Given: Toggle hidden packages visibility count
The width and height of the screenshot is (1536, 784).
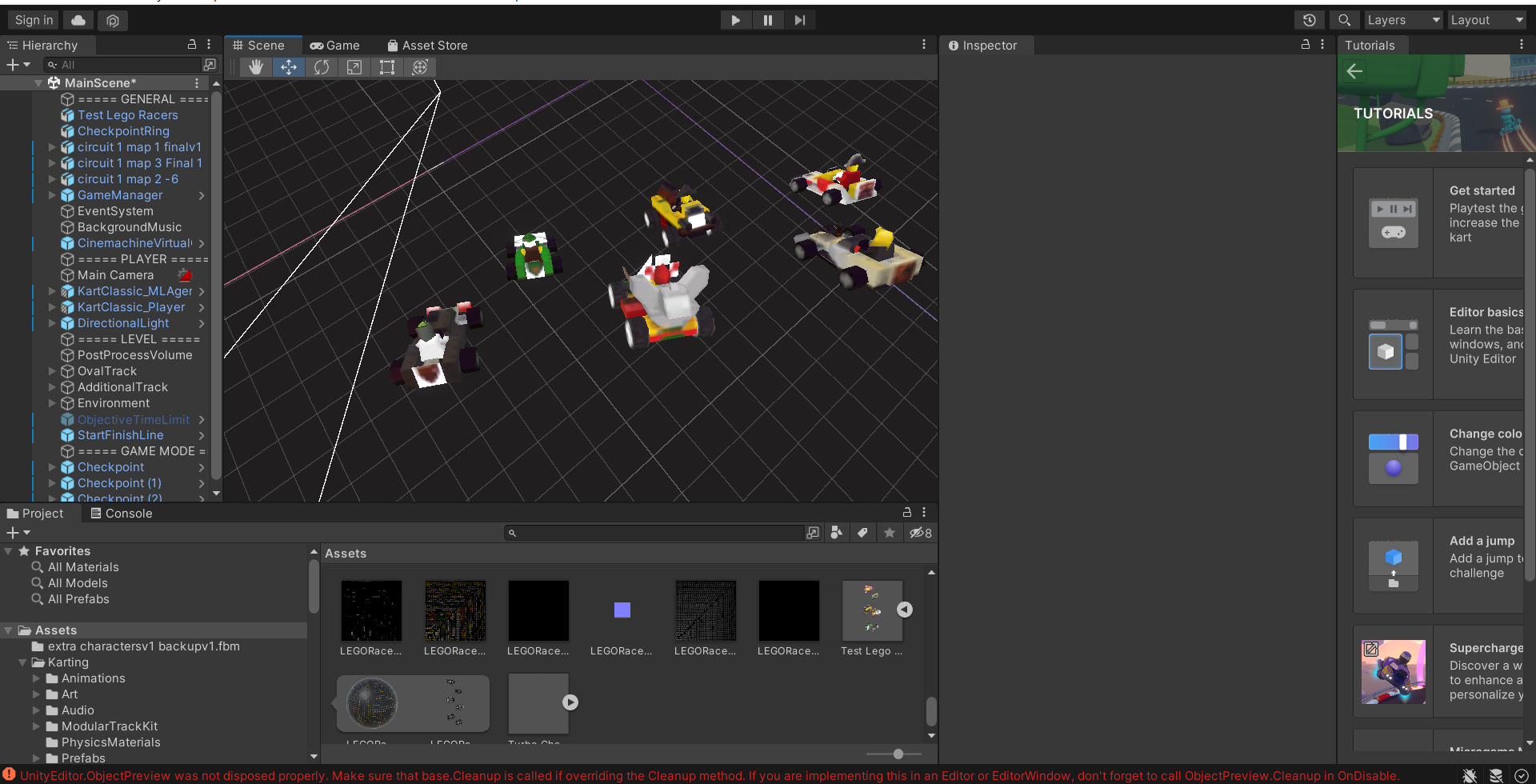Looking at the screenshot, I should 921,533.
